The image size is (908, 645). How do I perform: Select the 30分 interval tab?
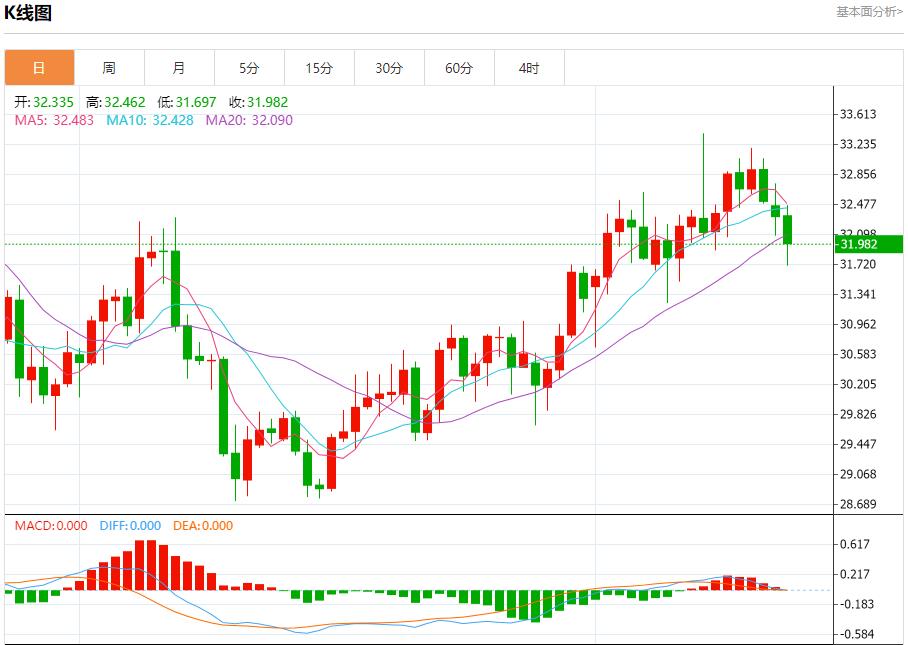(x=389, y=68)
